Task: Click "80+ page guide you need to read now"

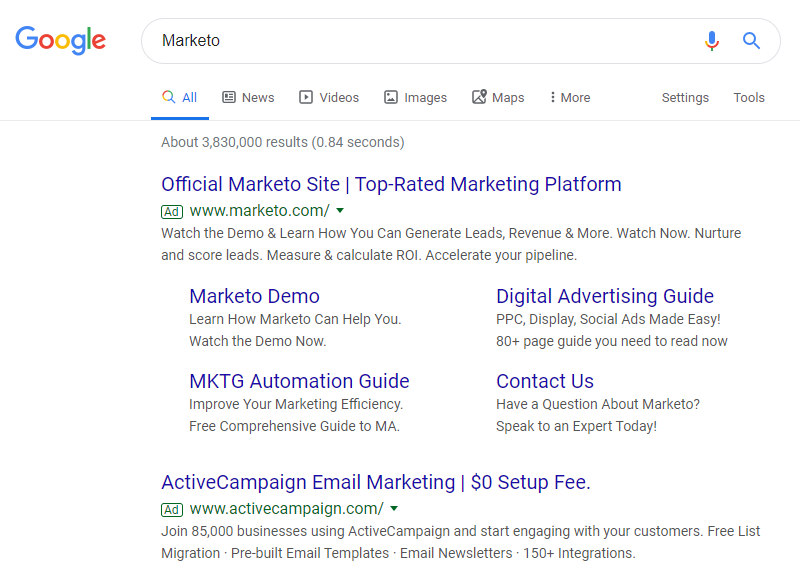Action: point(612,341)
